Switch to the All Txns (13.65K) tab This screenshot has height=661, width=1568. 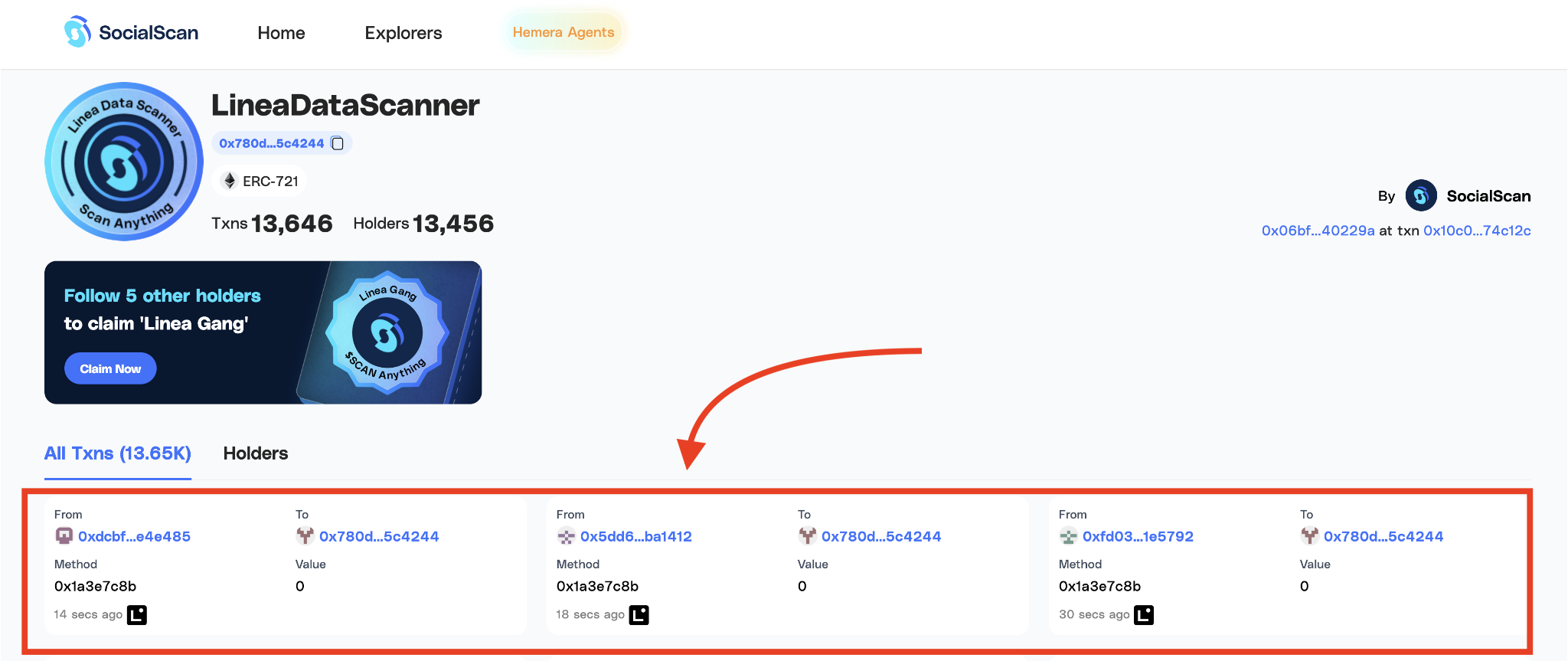click(118, 453)
